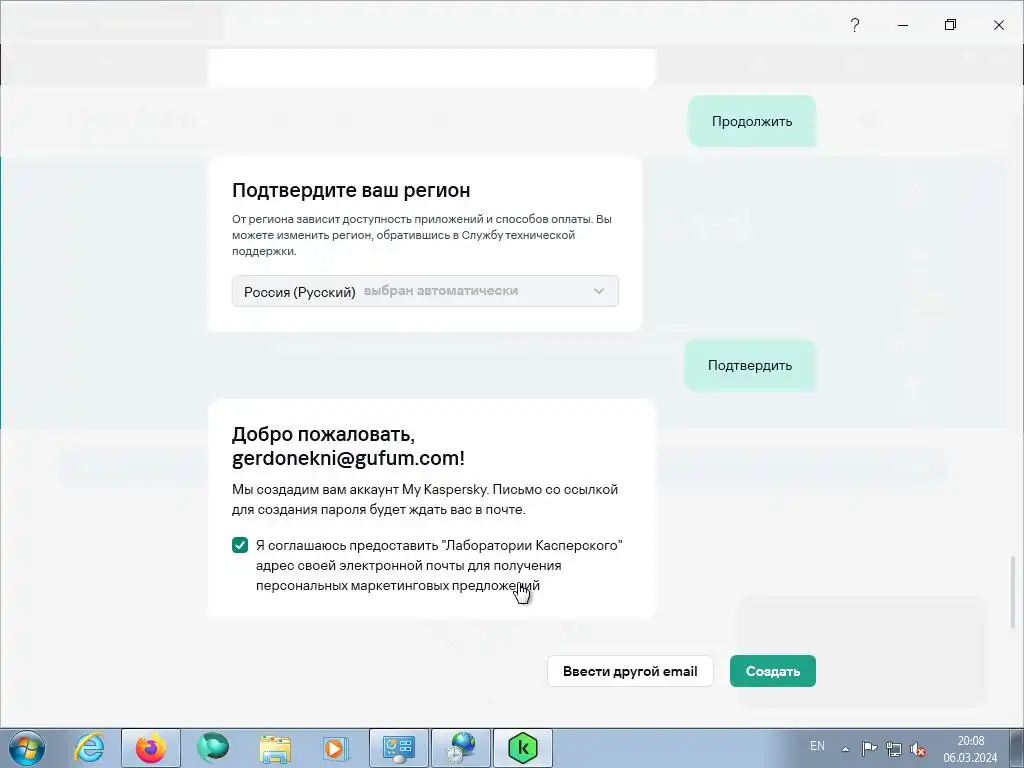The height and width of the screenshot is (768, 1024).
Task: Click the EN language indicator
Action: [x=817, y=746]
